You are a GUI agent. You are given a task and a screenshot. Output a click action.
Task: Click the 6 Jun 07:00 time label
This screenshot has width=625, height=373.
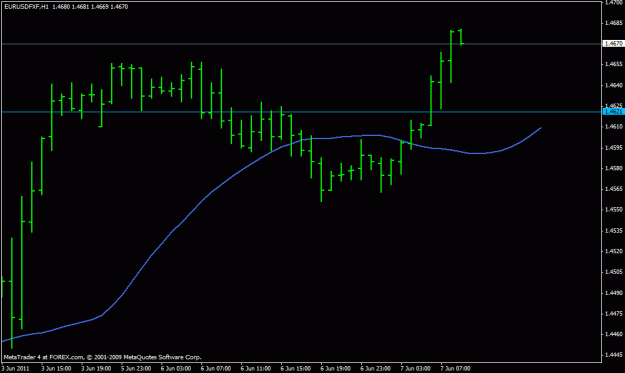click(216, 369)
